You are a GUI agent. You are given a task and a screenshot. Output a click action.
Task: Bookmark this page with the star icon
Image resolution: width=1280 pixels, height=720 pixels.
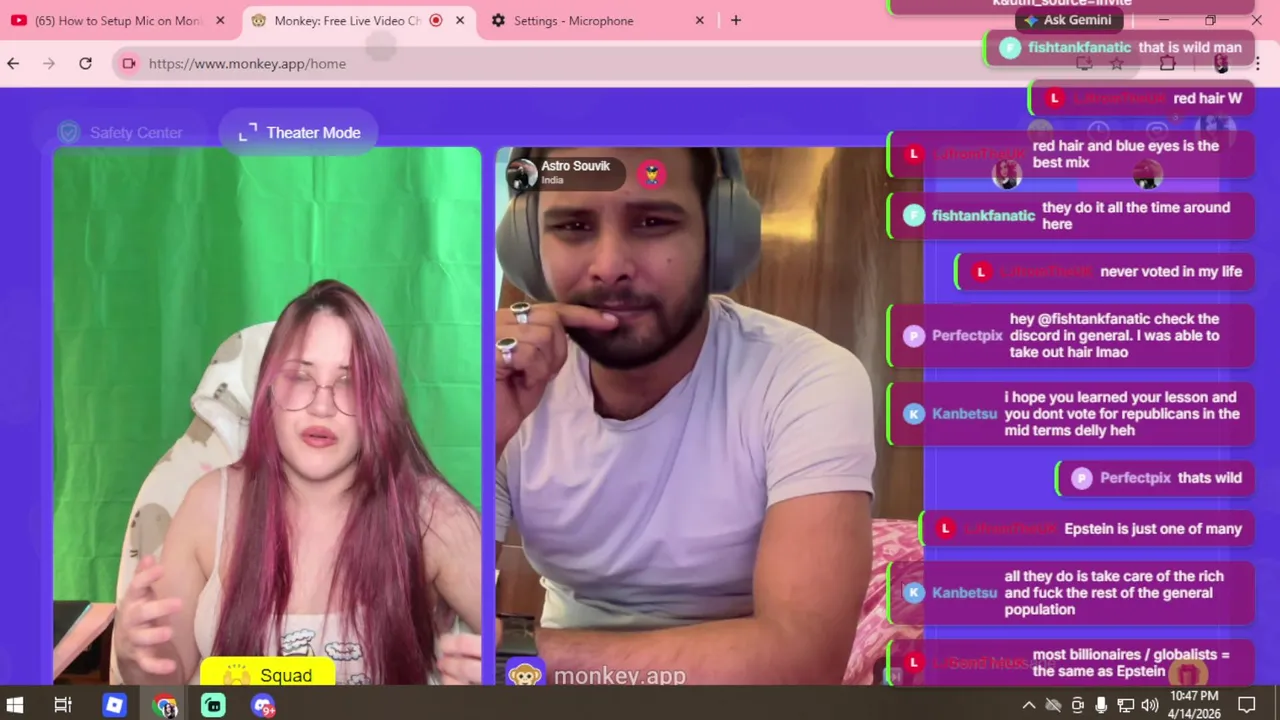tap(1117, 63)
